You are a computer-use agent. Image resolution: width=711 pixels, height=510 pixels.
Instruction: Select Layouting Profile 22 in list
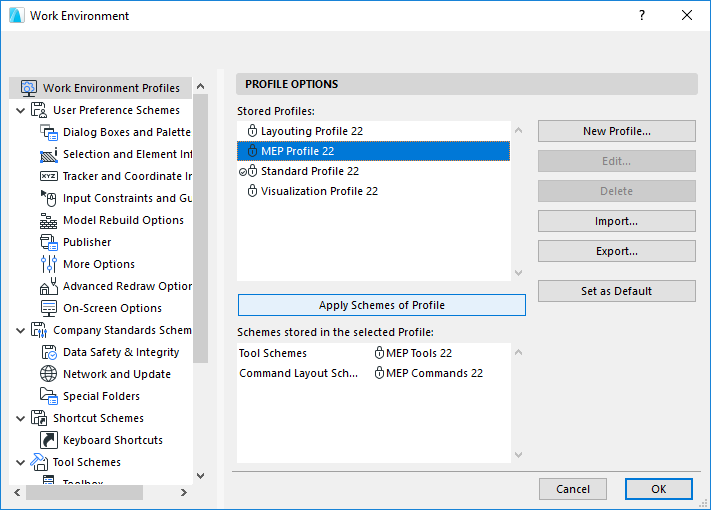pyautogui.click(x=313, y=131)
